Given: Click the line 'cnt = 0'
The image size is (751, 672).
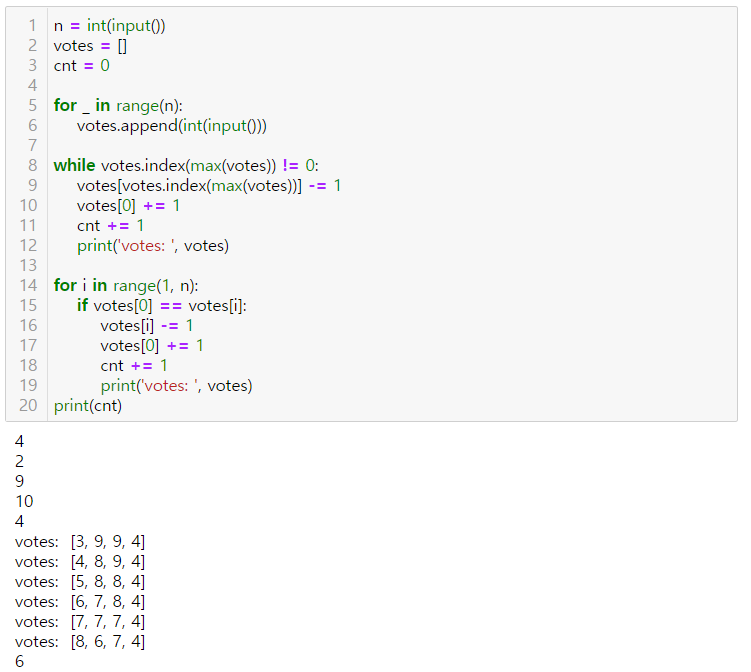Looking at the screenshot, I should click(x=81, y=66).
